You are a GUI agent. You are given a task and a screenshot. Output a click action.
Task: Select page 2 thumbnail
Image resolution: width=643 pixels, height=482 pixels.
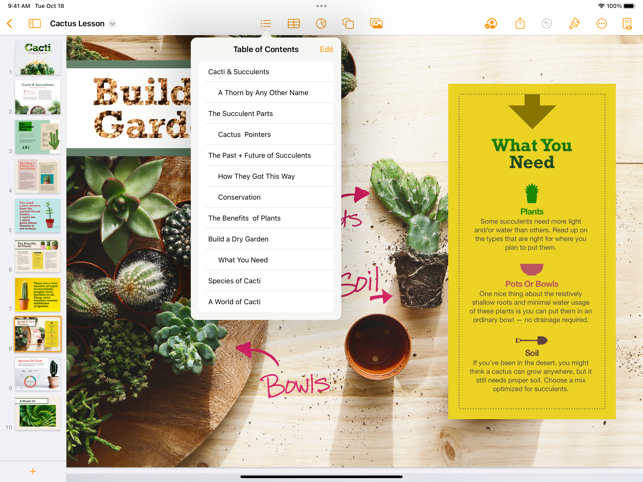point(38,97)
